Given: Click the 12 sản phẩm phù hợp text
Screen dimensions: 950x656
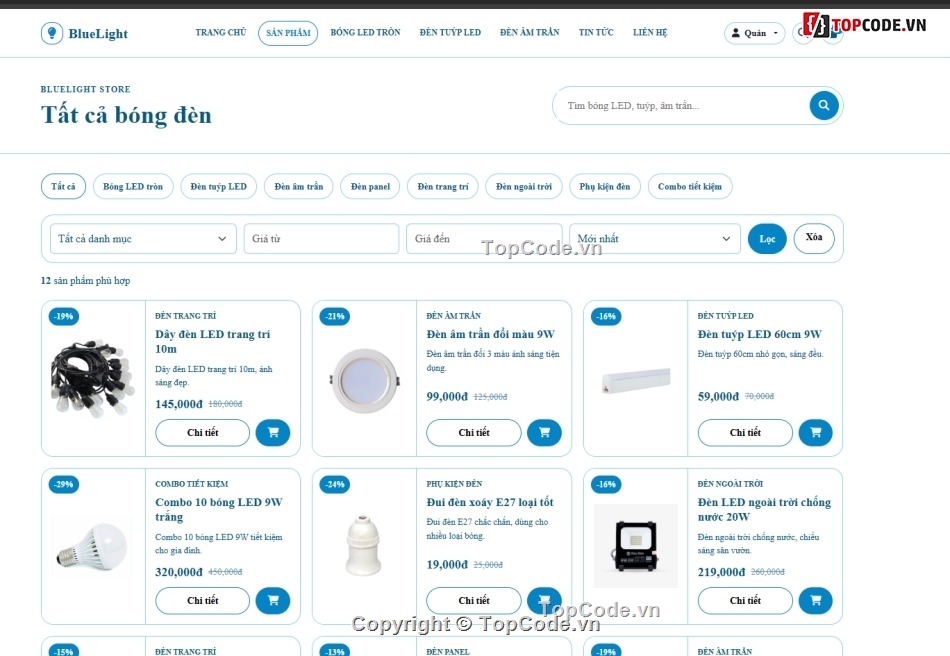Looking at the screenshot, I should [85, 280].
